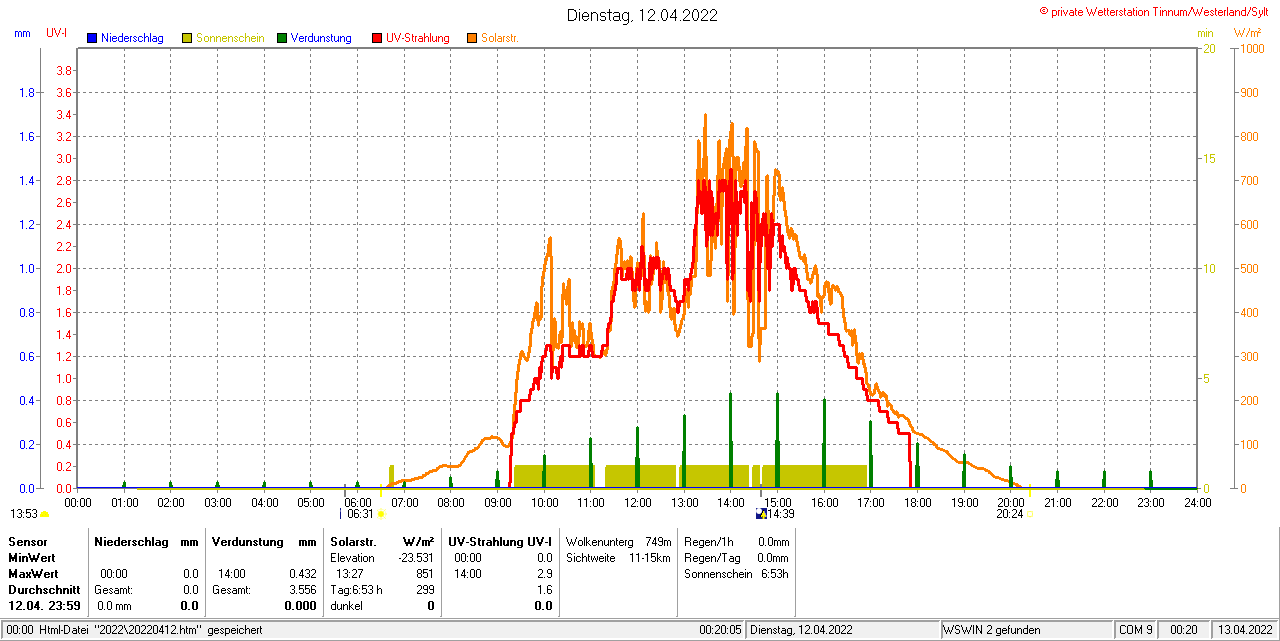Click the blue Niederschlag legend color square
Screen dimensions: 1280x641
coord(92,38)
